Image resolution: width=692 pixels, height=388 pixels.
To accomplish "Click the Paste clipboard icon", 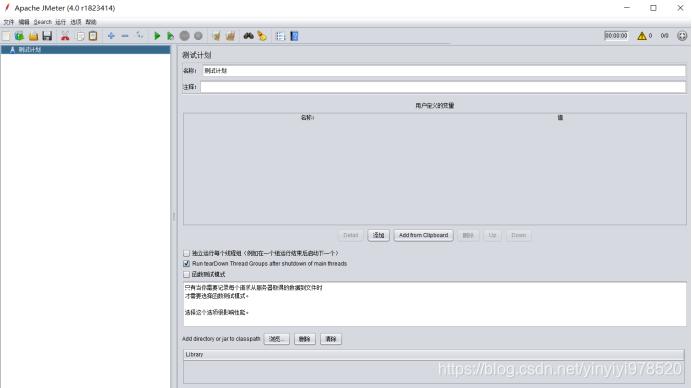I will point(93,36).
